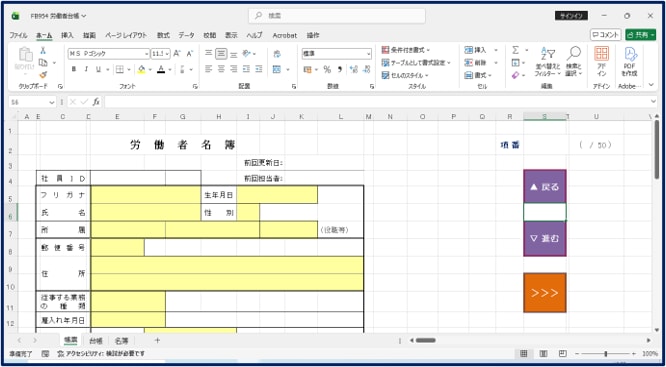The width and height of the screenshot is (666, 367).
Task: Click in the search box
Action: [x=337, y=16]
